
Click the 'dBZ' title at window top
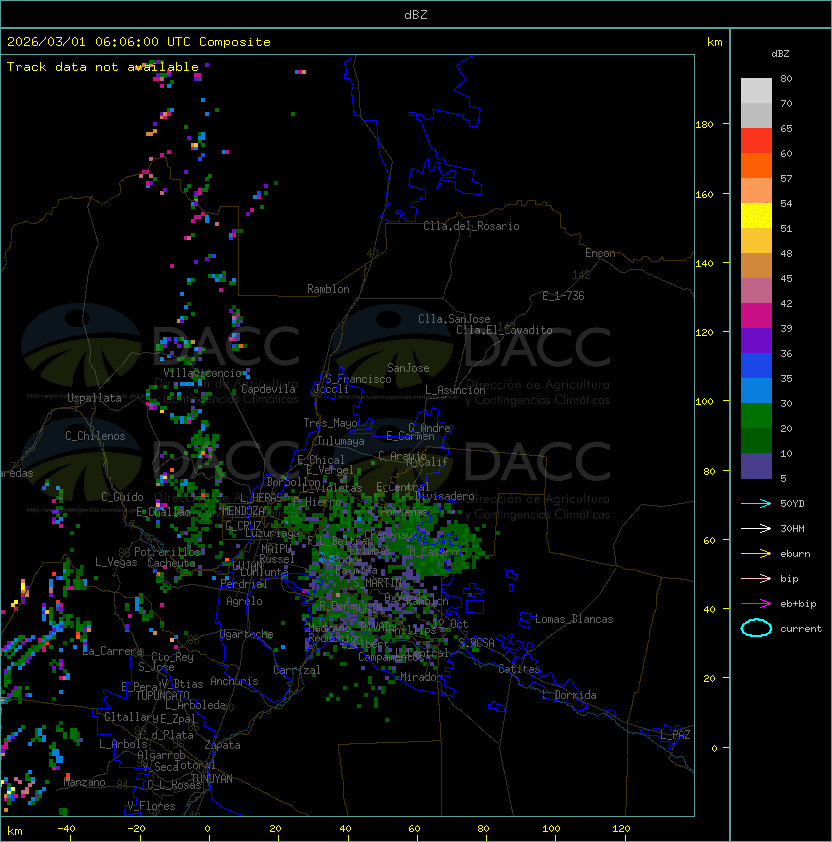(x=416, y=14)
